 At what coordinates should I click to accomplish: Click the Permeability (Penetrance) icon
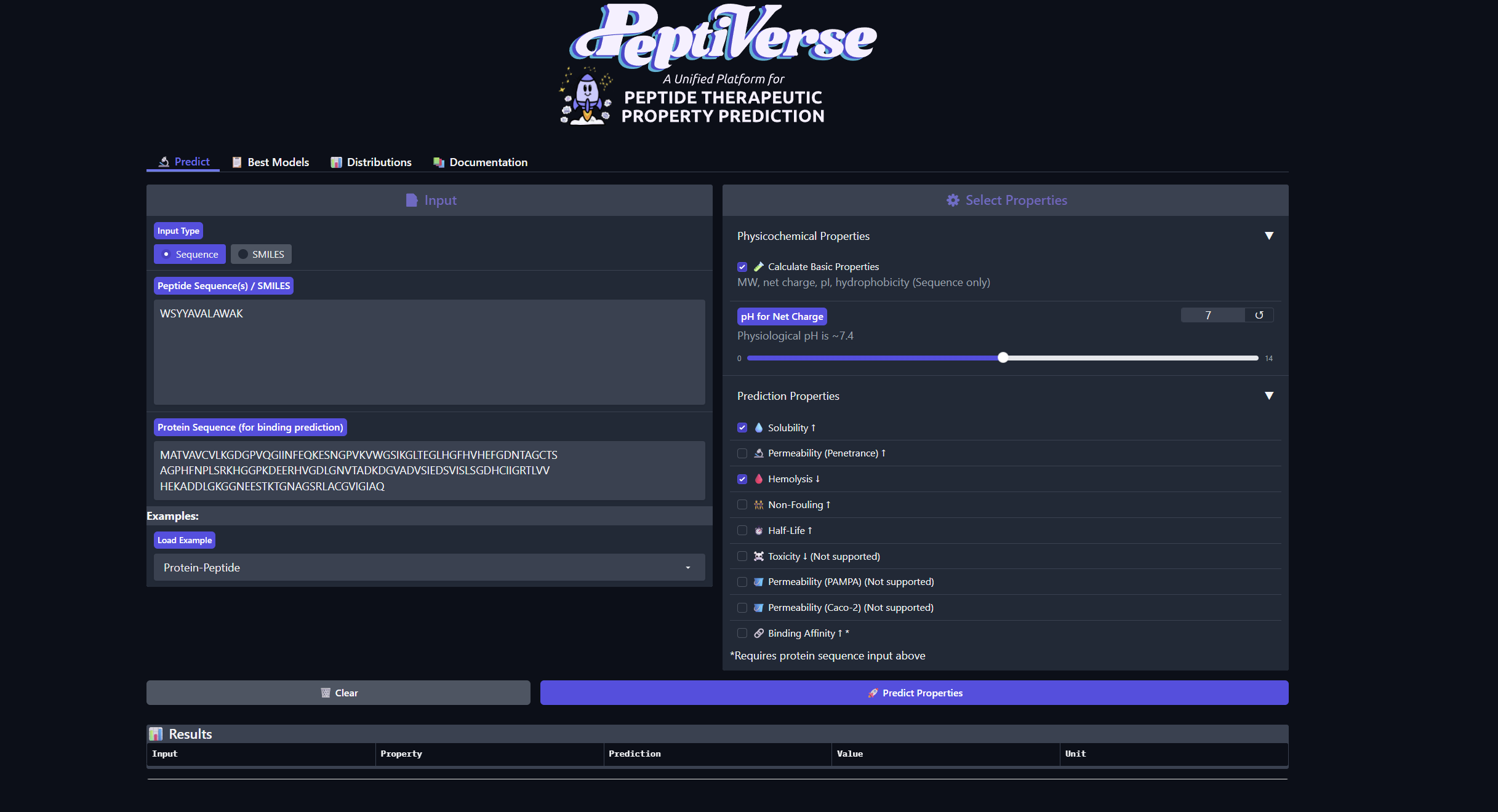759,453
